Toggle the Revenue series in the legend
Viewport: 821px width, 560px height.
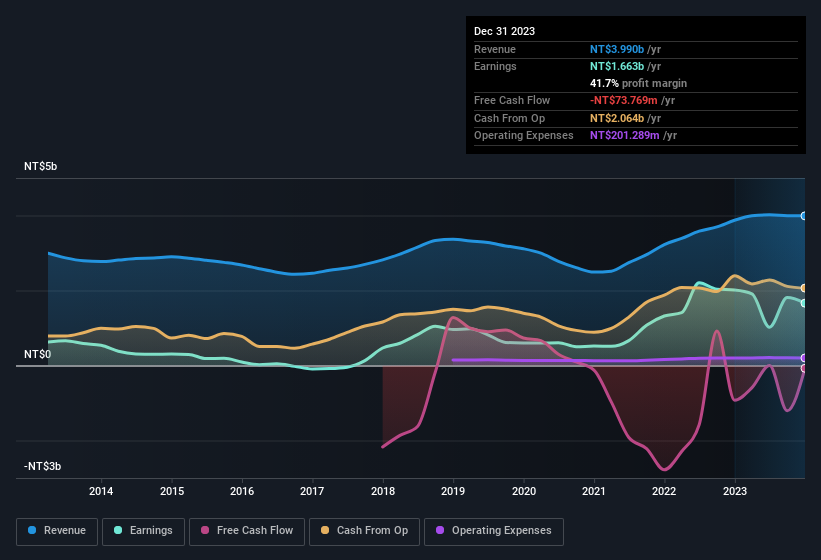click(x=57, y=531)
